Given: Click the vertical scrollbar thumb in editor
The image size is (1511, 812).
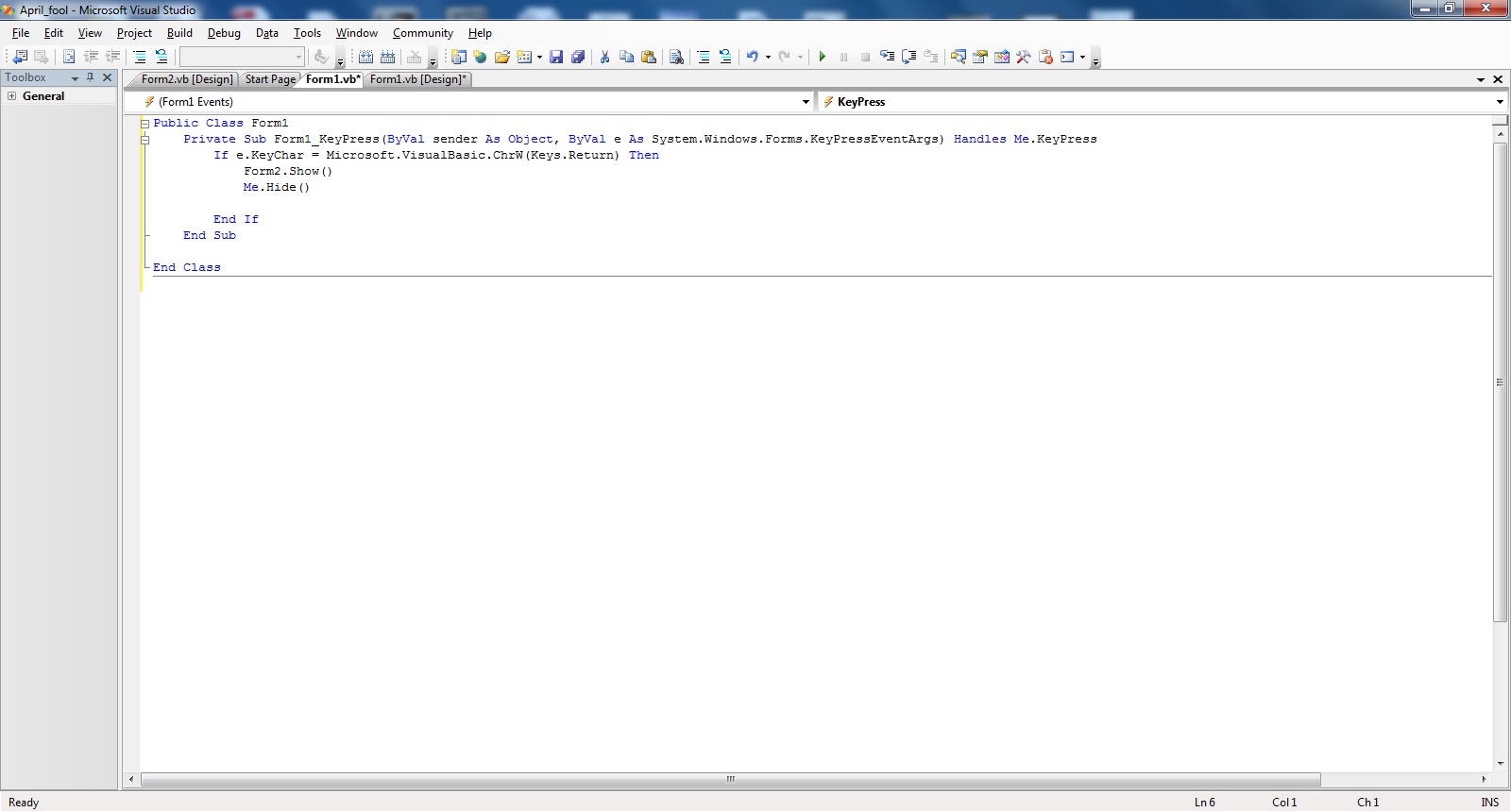Looking at the screenshot, I should tap(1500, 382).
